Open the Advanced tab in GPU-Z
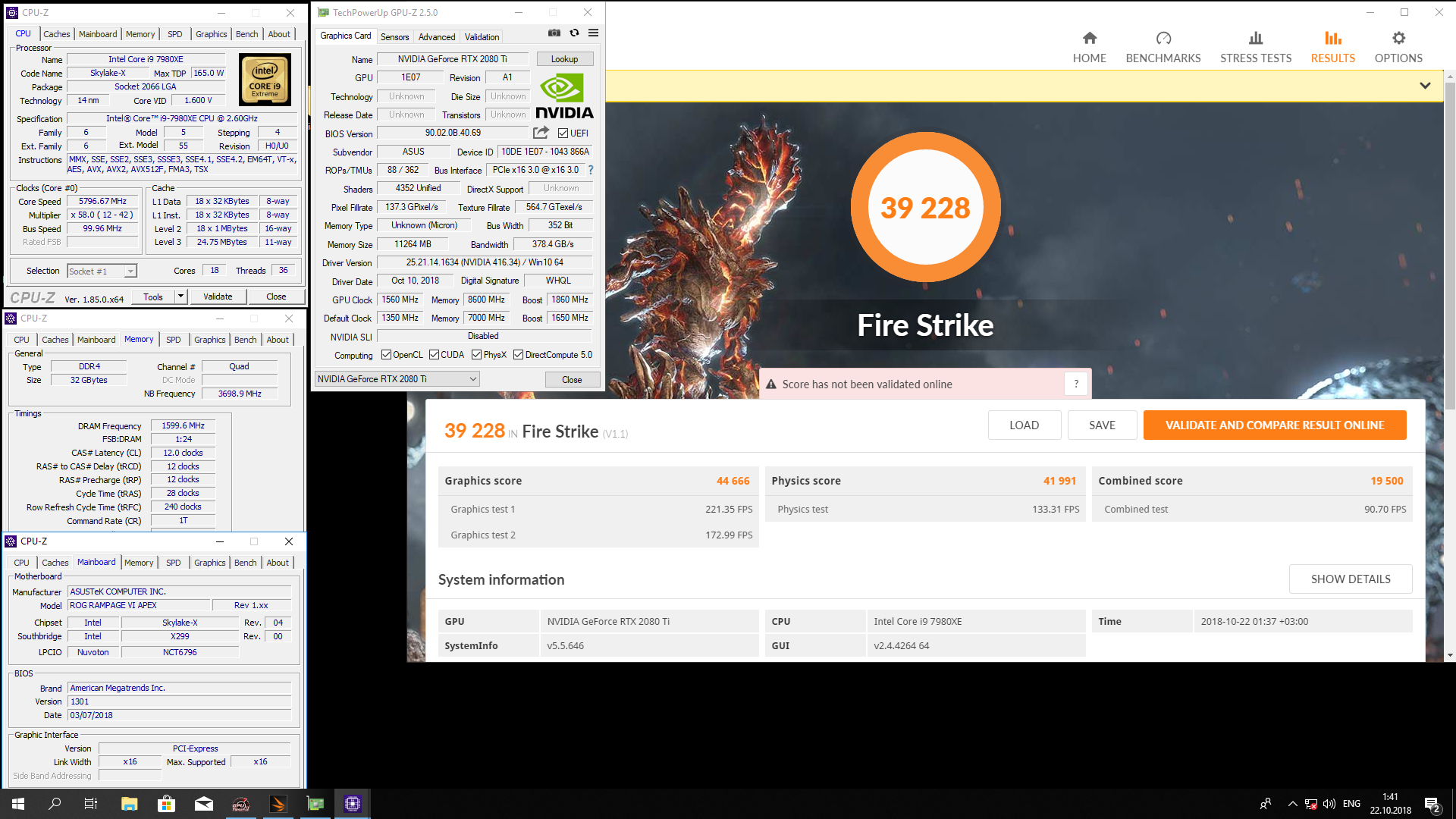This screenshot has height=819, width=1456. [x=437, y=36]
